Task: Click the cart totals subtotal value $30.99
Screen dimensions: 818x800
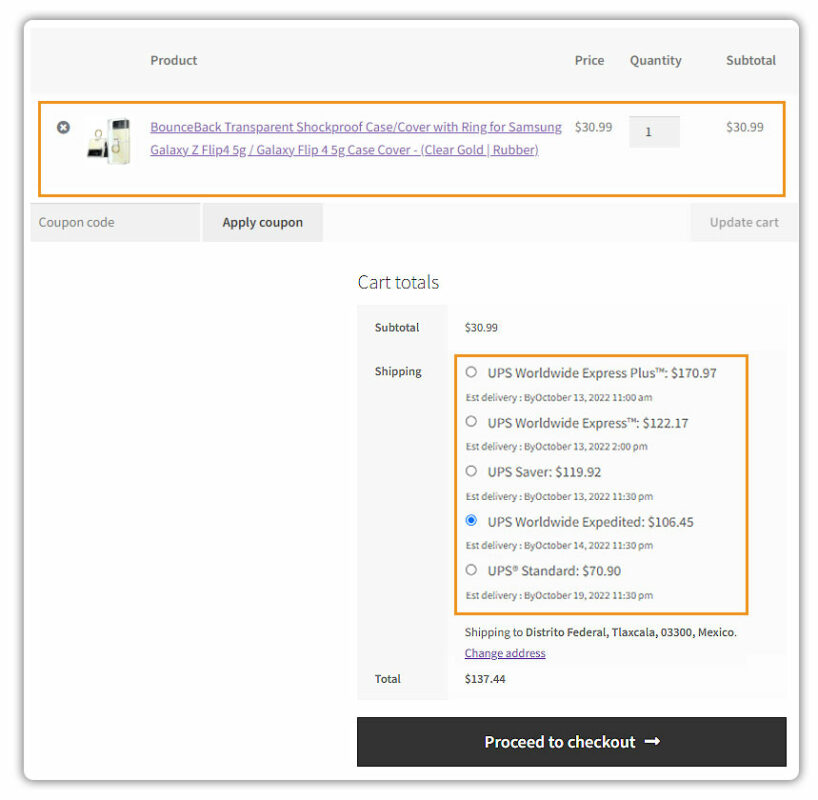Action: (481, 328)
